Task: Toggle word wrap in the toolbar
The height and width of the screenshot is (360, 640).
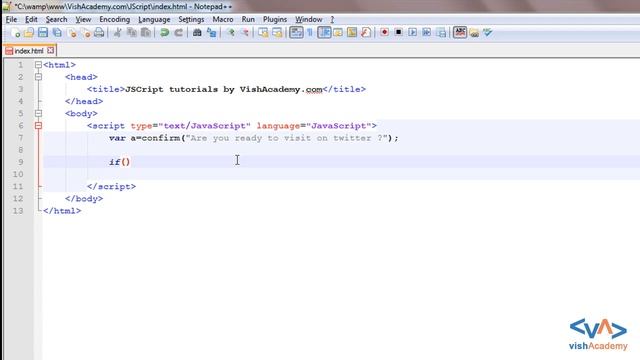Action: click(x=296, y=33)
